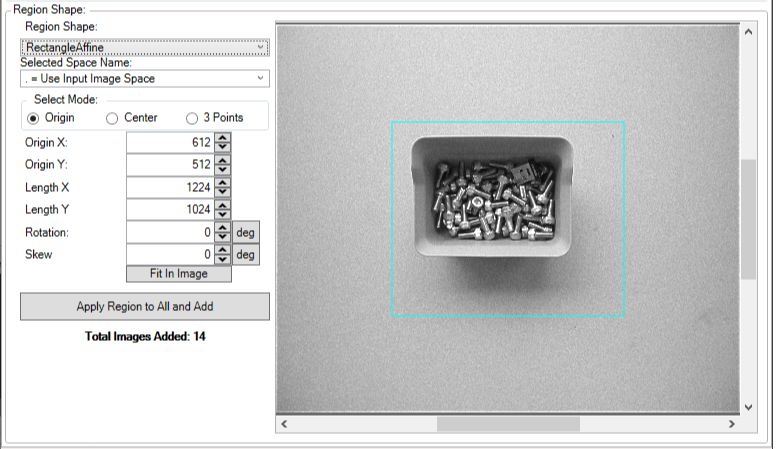Decrease Rotation with down arrow
This screenshot has width=777, height=449.
[x=222, y=236]
